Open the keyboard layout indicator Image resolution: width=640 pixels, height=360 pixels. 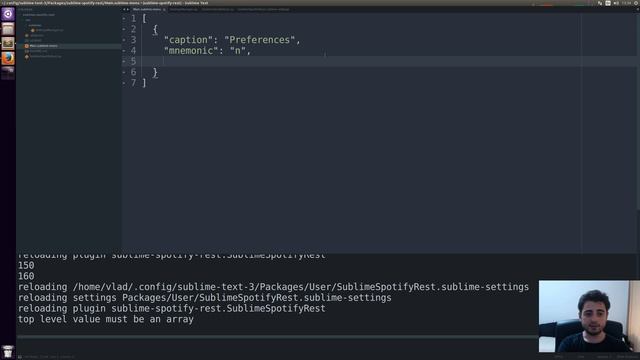608,3
